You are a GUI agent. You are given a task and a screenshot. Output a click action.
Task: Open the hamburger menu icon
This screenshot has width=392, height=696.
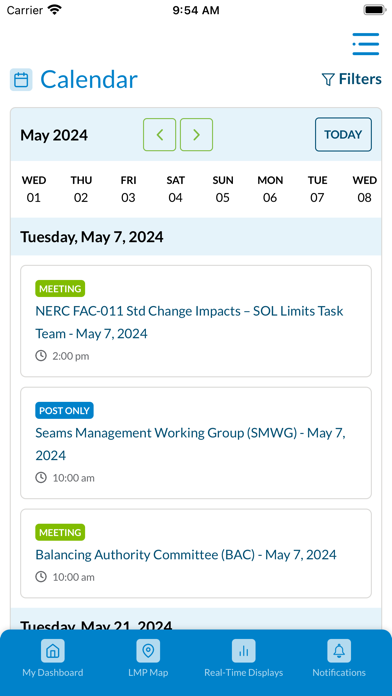coord(366,44)
